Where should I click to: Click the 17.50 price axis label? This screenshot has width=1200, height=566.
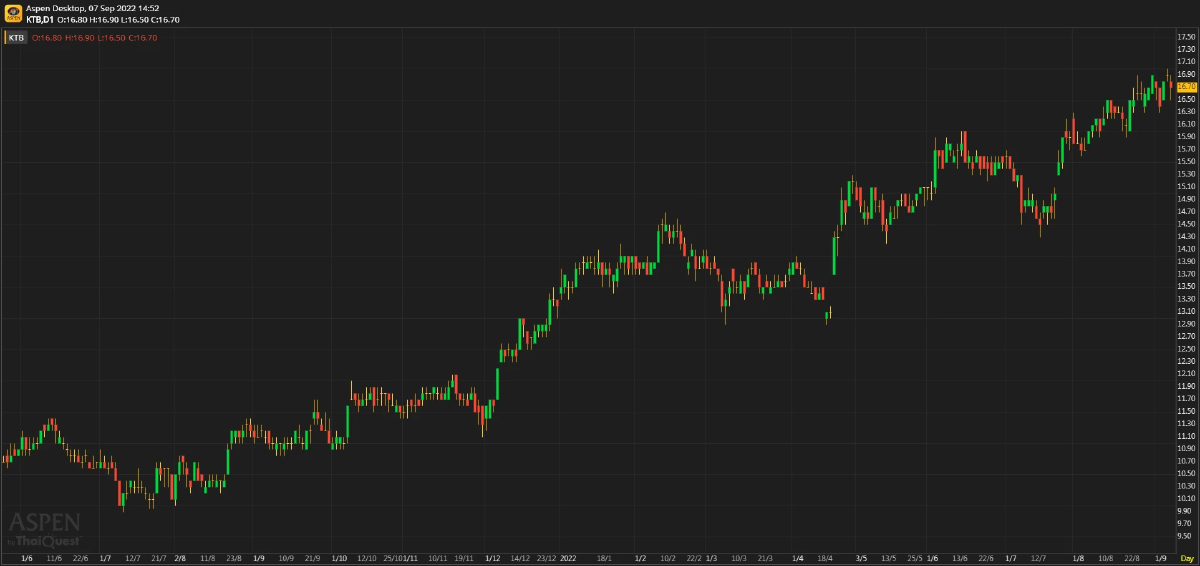1186,37
